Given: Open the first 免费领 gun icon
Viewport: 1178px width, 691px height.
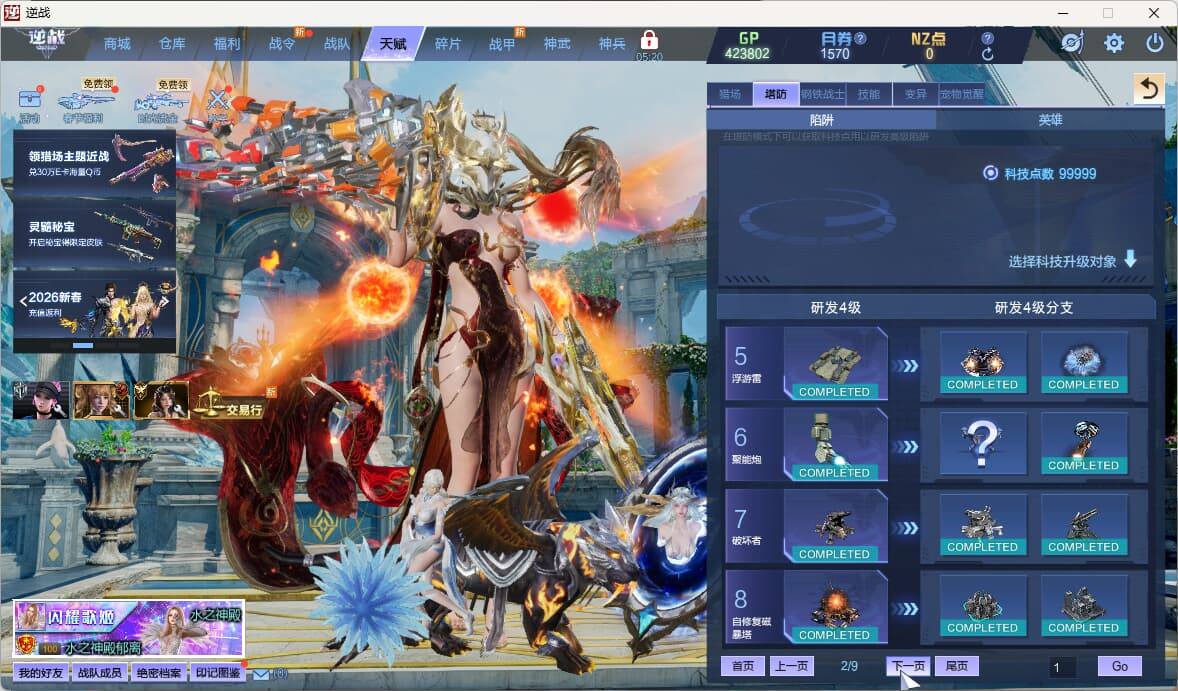Looking at the screenshot, I should [84, 101].
